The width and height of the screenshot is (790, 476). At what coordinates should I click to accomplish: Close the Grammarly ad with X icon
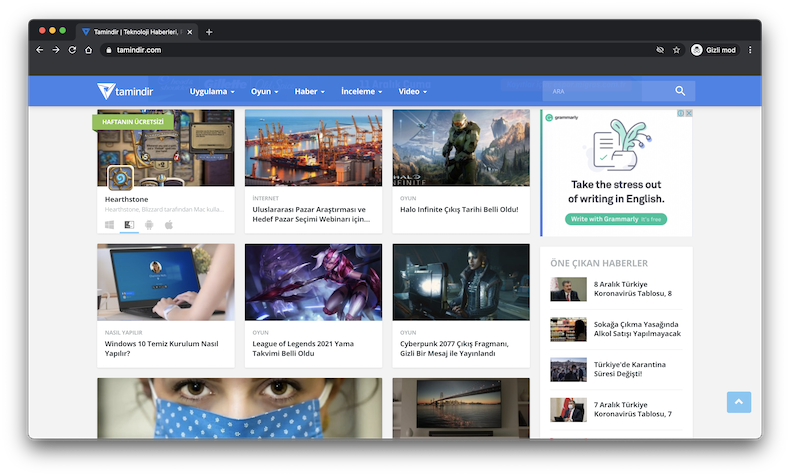click(688, 113)
